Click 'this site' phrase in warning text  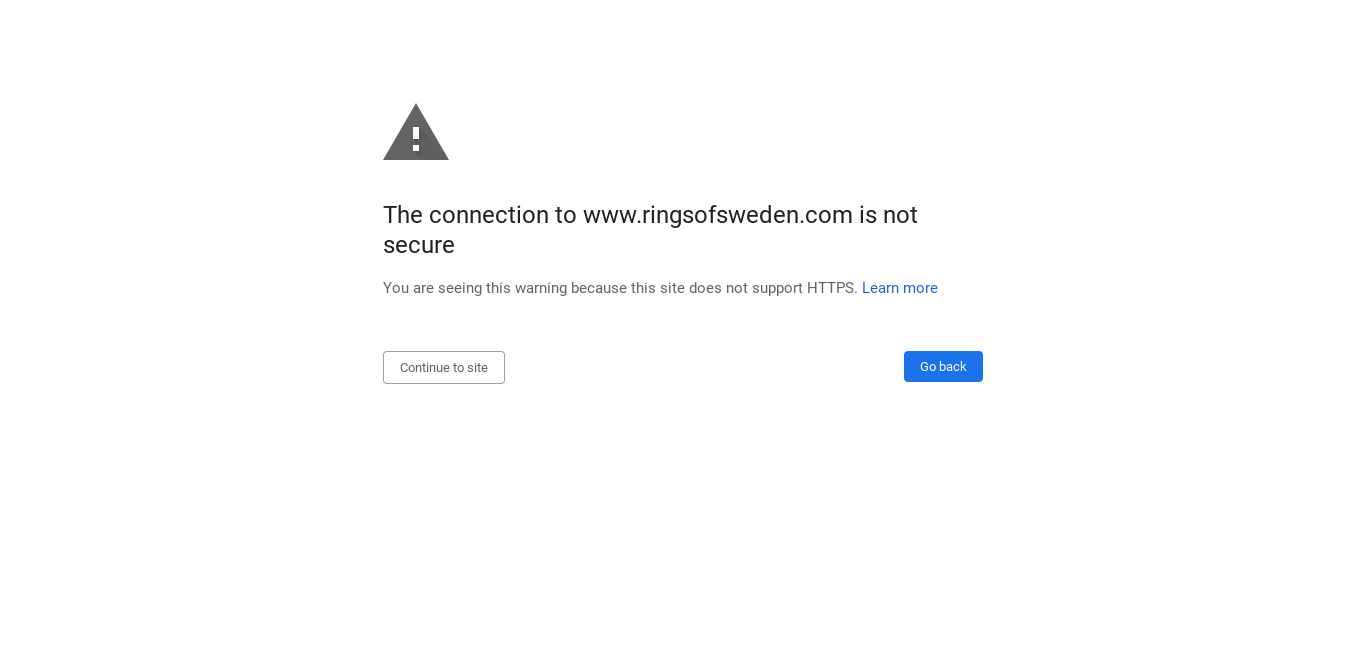coord(658,288)
